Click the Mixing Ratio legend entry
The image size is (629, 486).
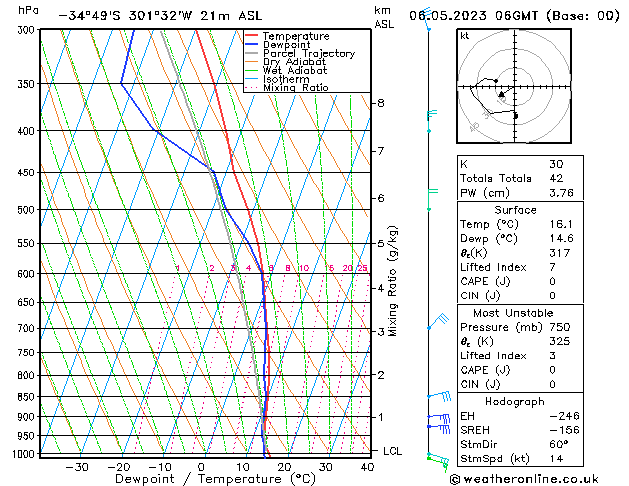click(x=296, y=87)
